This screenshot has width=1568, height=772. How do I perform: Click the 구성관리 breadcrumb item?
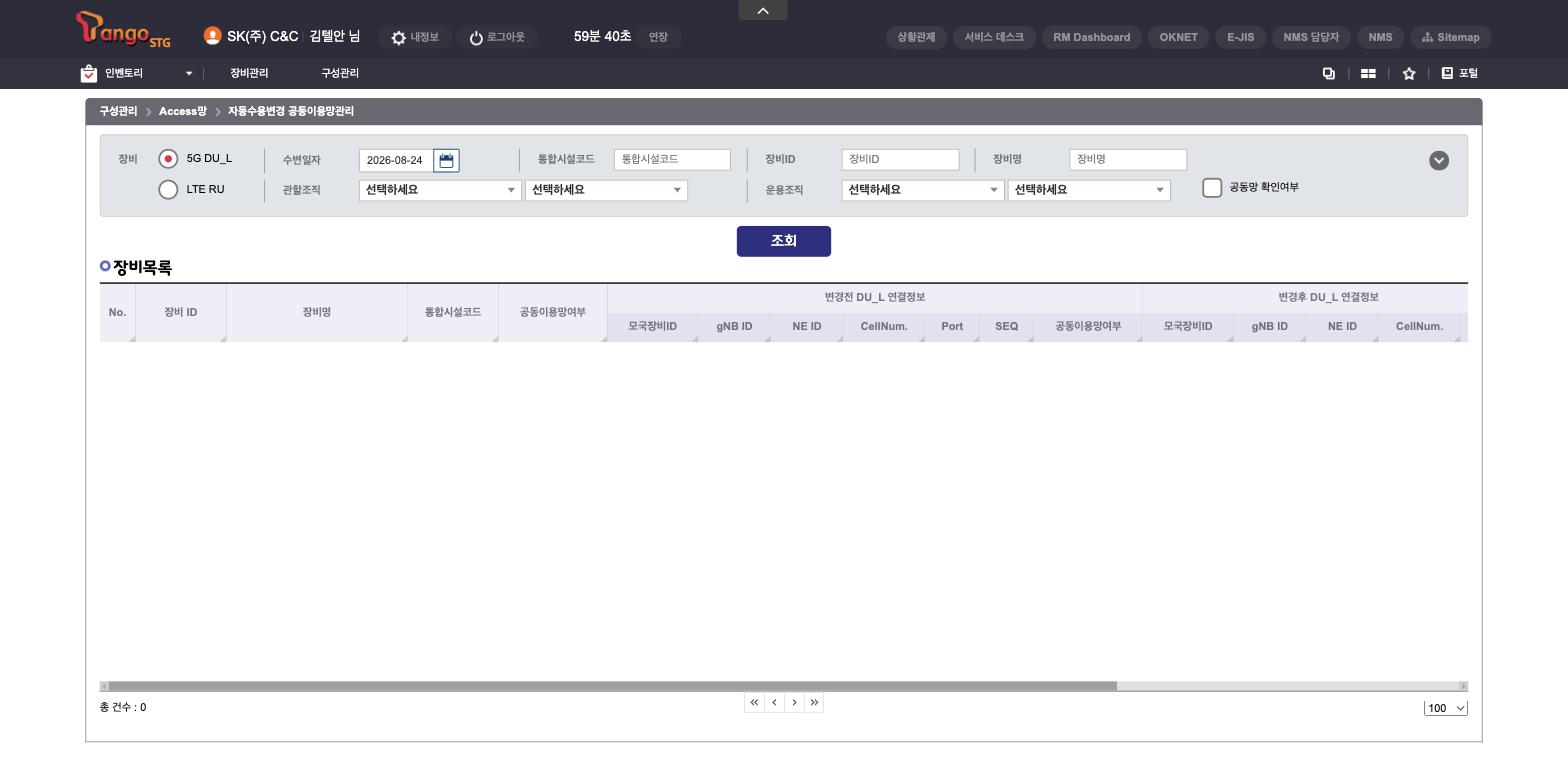118,111
